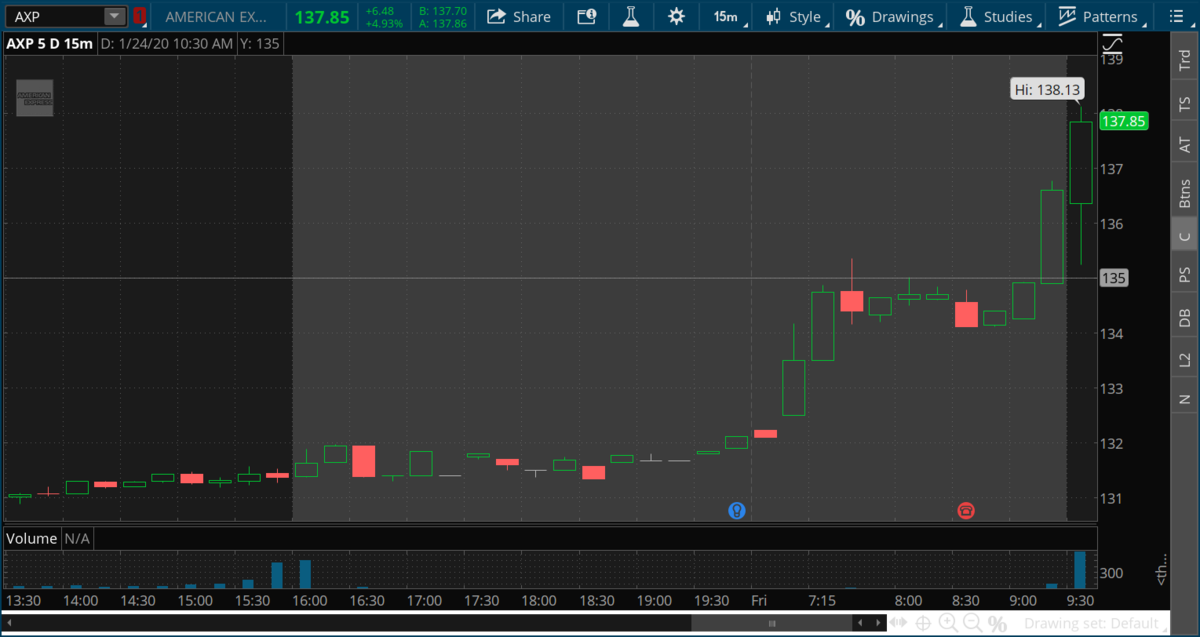Select the C sidebar tab
The height and width of the screenshot is (637, 1200).
point(1185,236)
